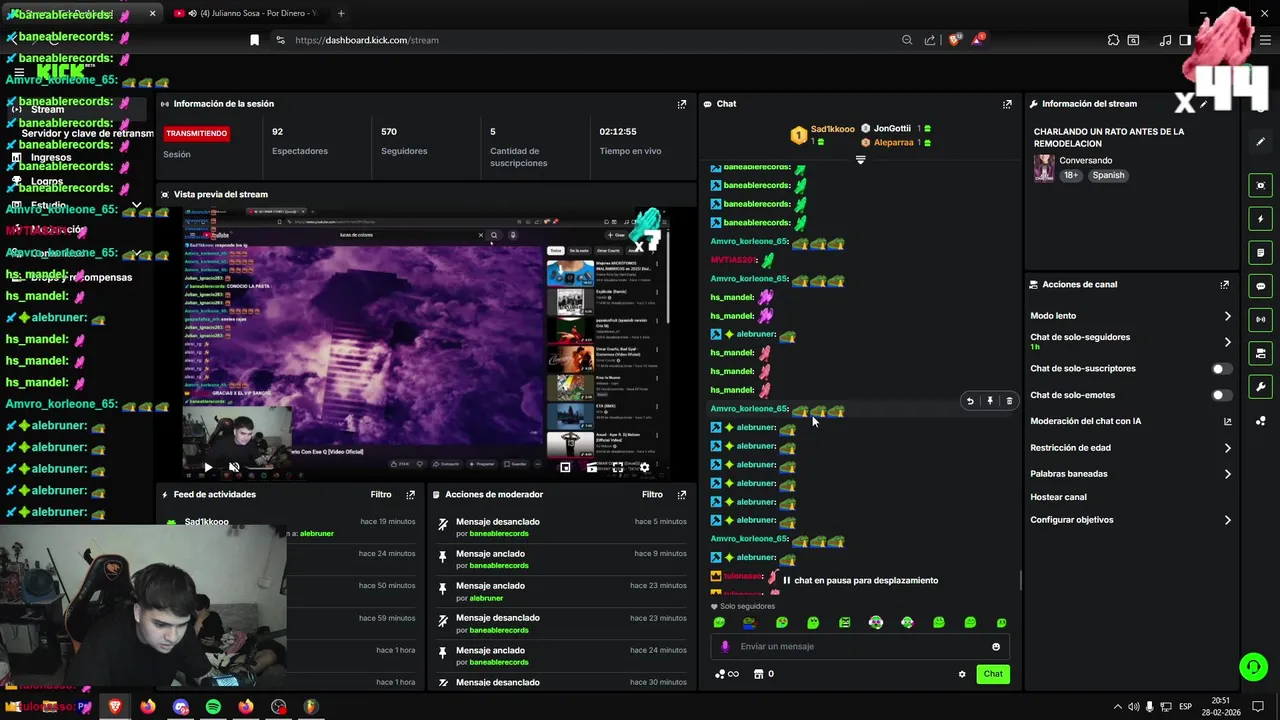Open the Kick hamburger menu
The height and width of the screenshot is (720, 1280).
click(x=18, y=73)
